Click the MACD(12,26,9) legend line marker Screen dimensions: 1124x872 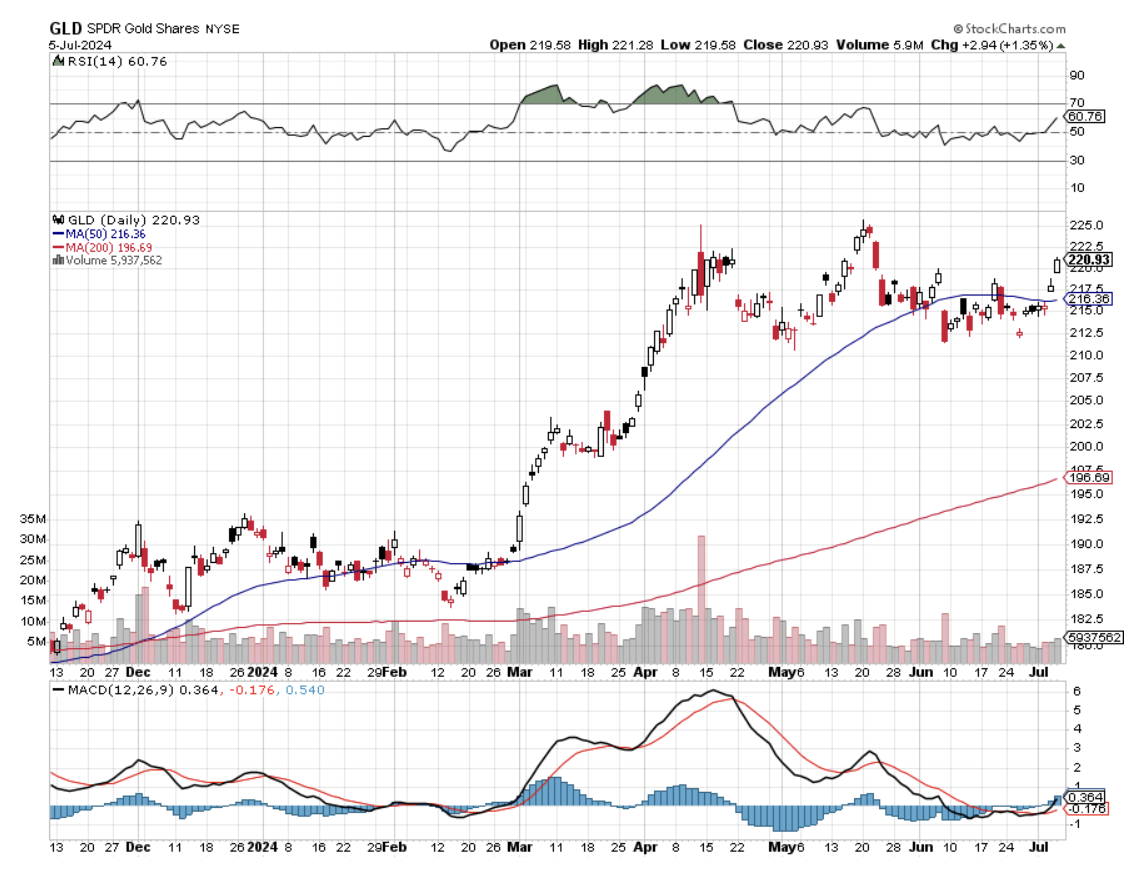tap(57, 689)
